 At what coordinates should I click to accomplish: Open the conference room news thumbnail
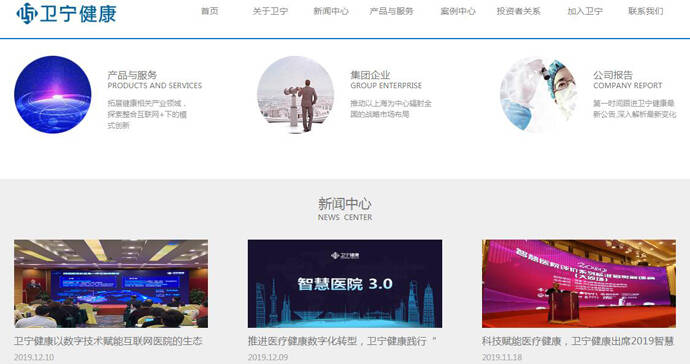[x=111, y=283]
